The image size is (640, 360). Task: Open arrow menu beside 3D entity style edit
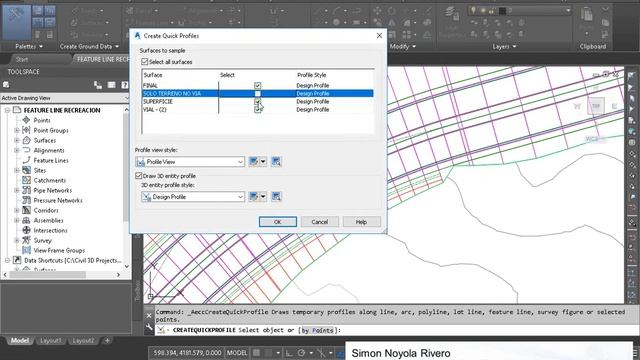(x=263, y=197)
